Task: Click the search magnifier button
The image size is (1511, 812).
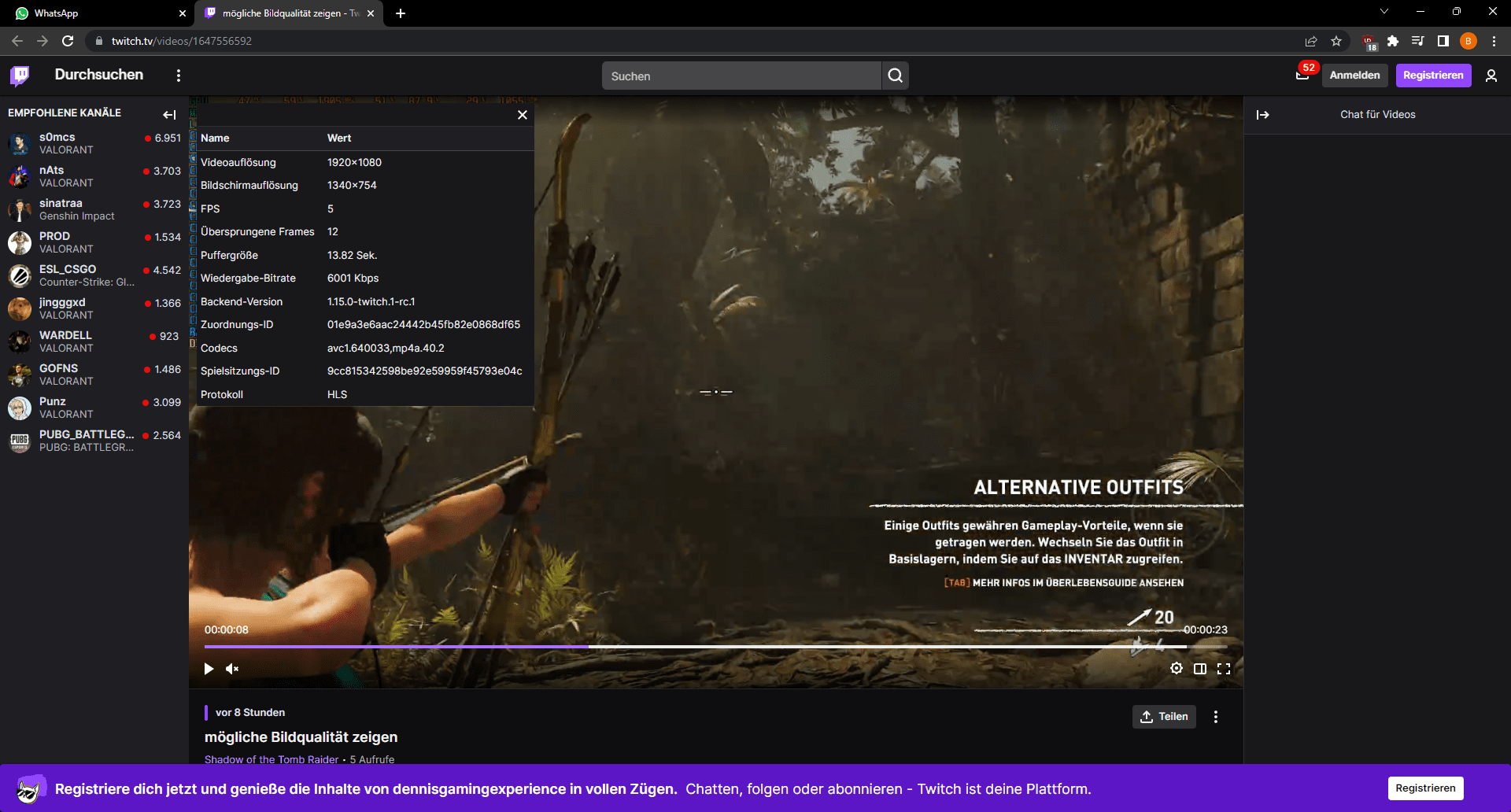Action: [x=895, y=76]
